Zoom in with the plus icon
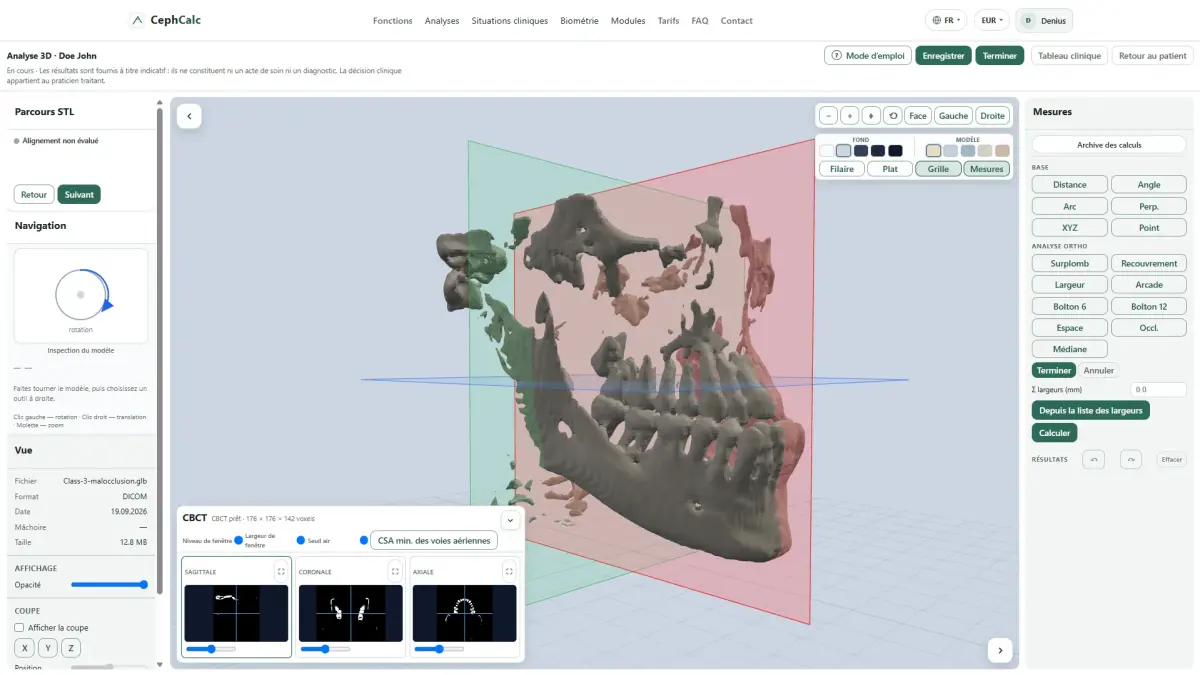Viewport: 1200px width, 675px height. (x=849, y=116)
